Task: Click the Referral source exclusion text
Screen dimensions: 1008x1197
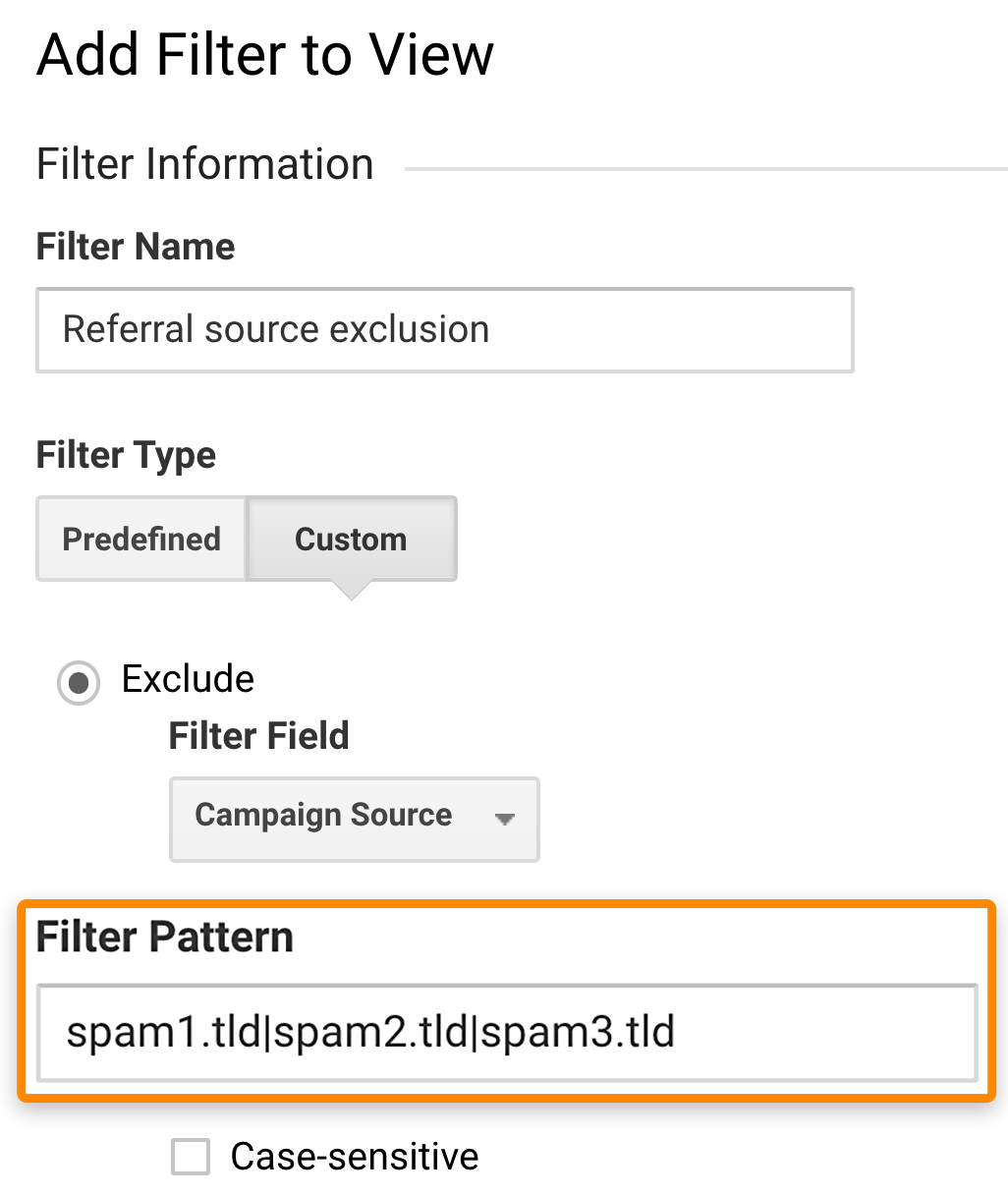Action: pos(275,330)
